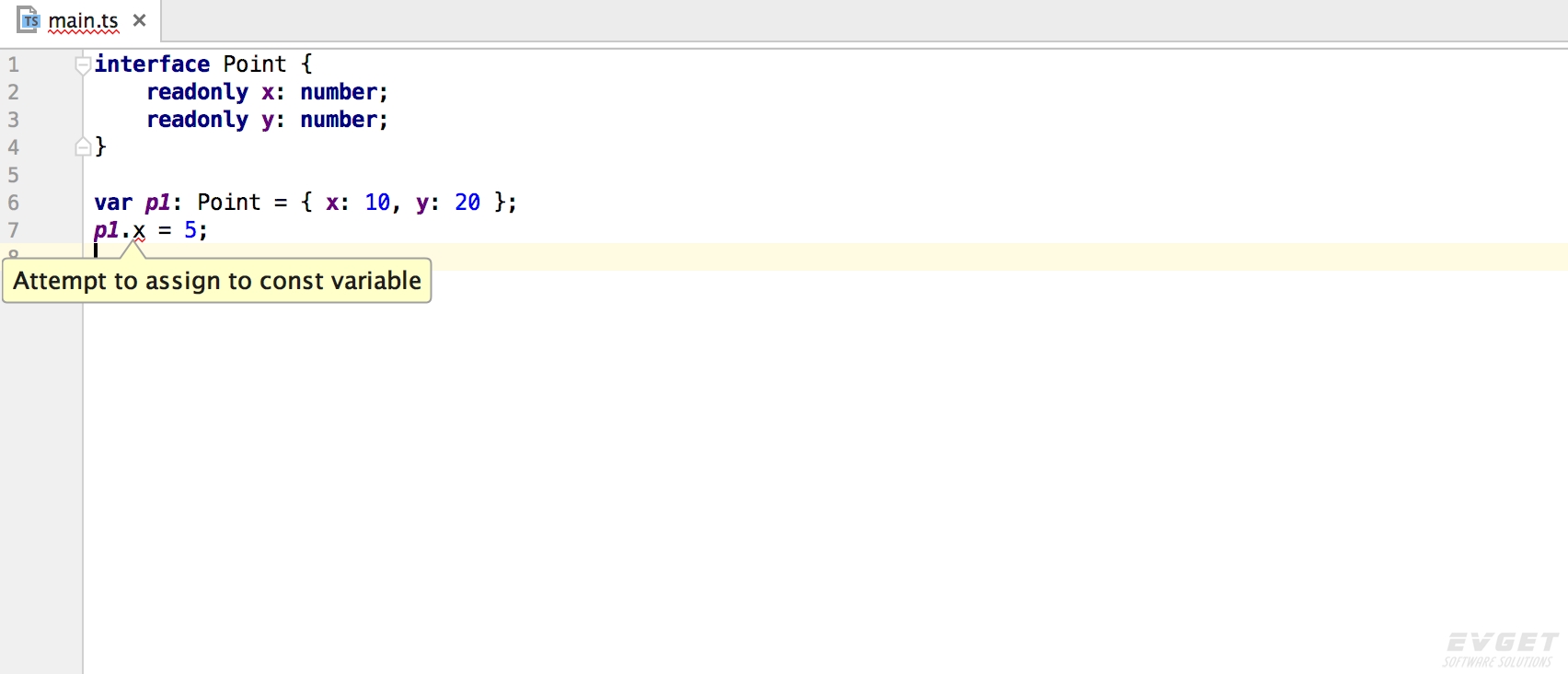Click the value 5 on line 7
The image size is (1568, 674).
pyautogui.click(x=190, y=230)
